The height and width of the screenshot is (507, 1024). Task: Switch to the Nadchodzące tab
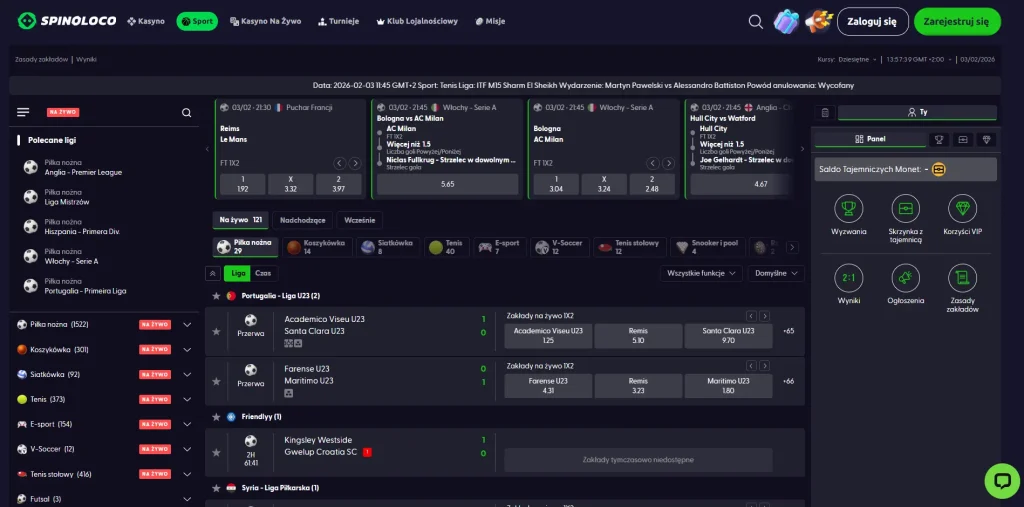pyautogui.click(x=302, y=220)
